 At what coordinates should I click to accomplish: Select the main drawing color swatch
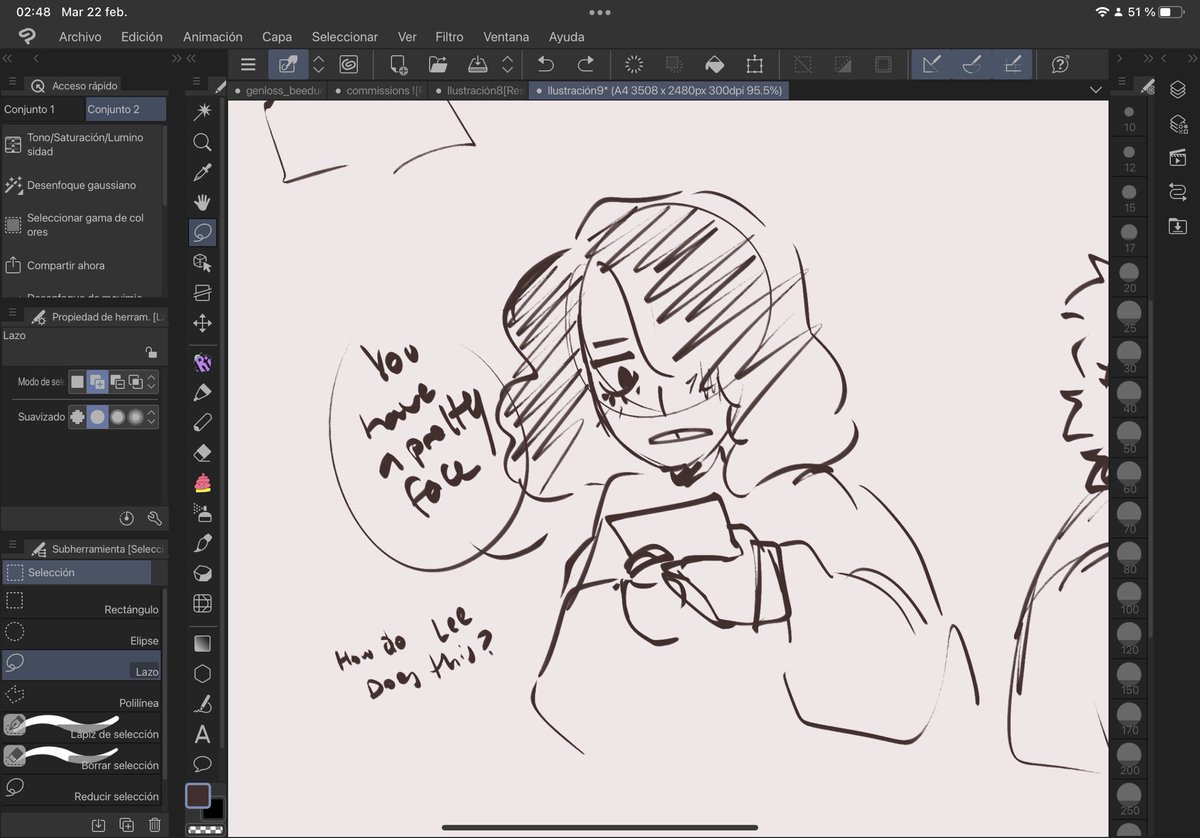pos(198,796)
